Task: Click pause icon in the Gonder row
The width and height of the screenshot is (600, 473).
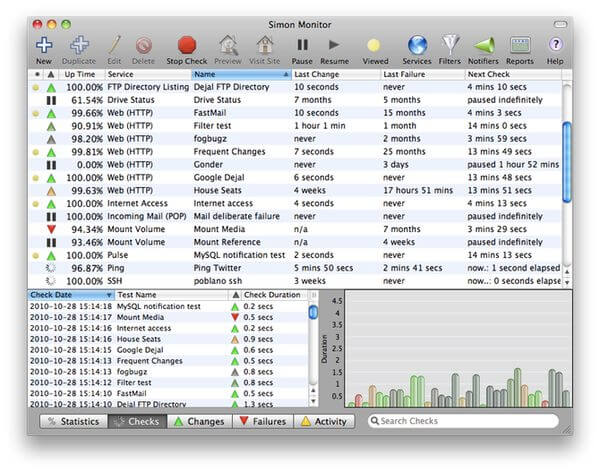Action: [51, 165]
